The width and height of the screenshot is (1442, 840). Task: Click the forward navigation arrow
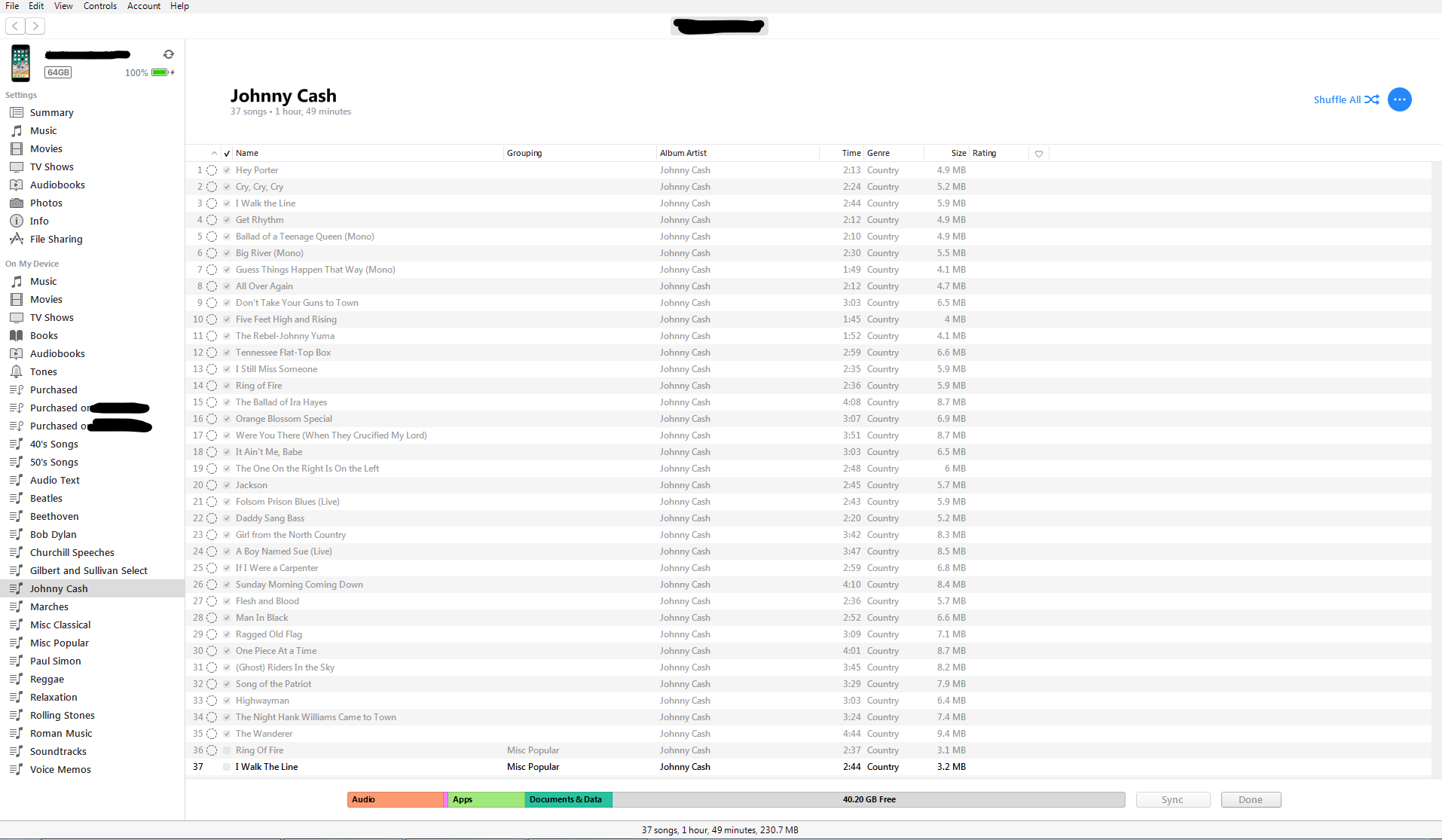click(x=35, y=26)
